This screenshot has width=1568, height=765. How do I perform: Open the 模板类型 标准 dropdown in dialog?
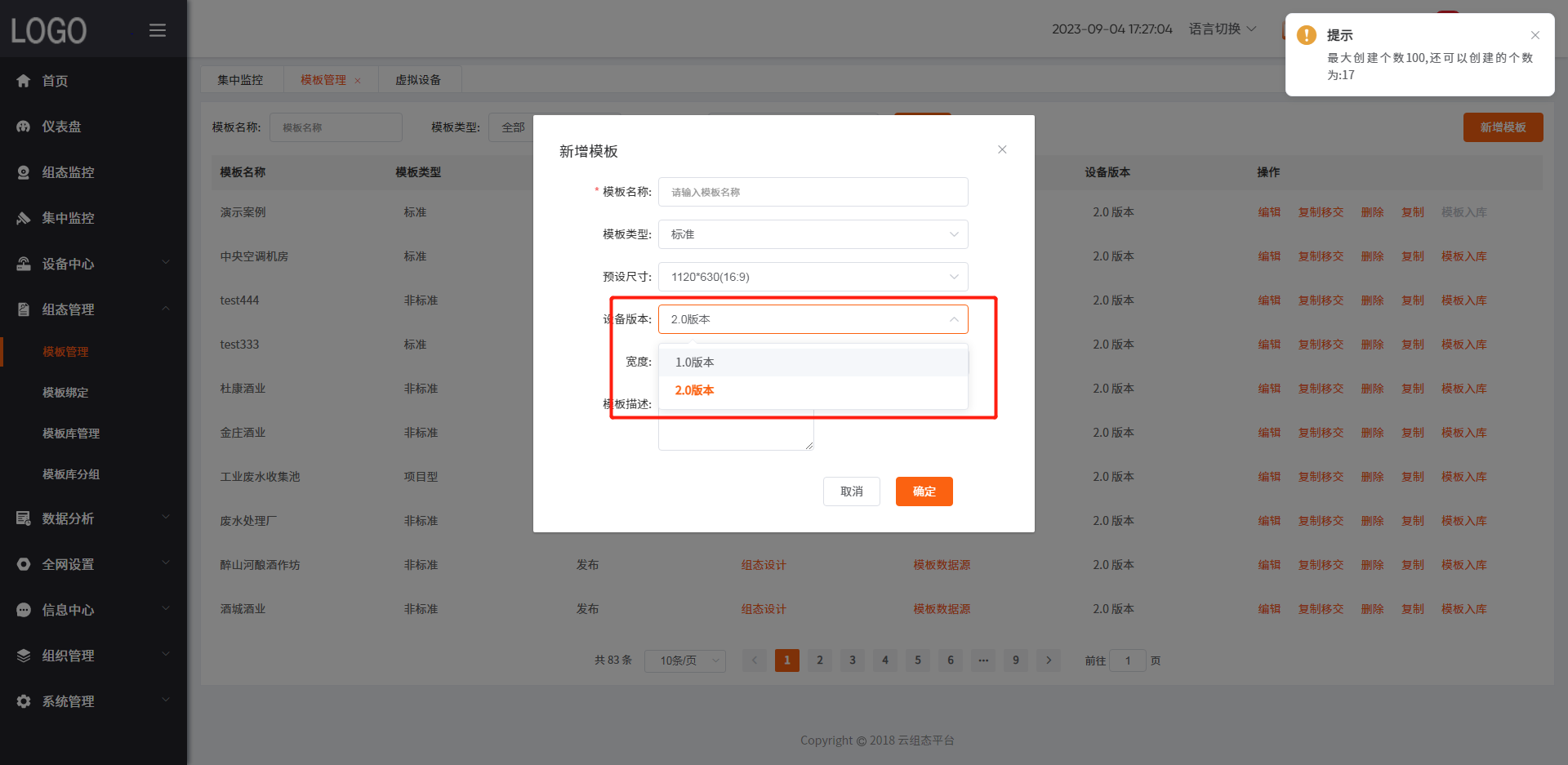[x=813, y=234]
